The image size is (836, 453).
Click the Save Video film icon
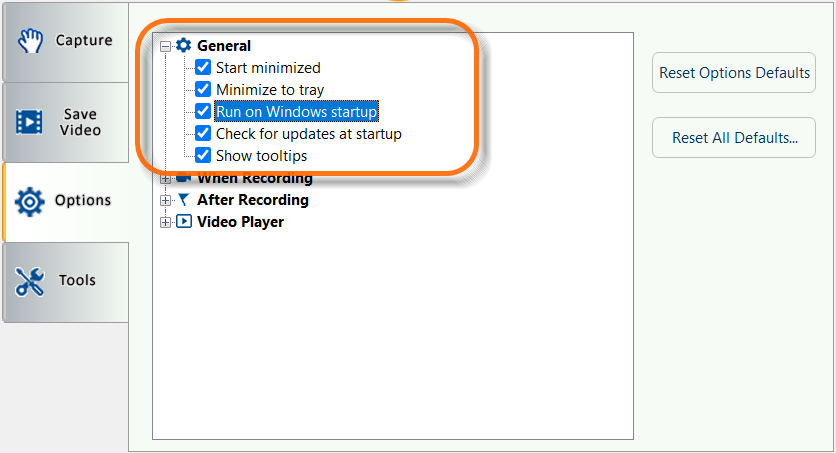coord(30,123)
